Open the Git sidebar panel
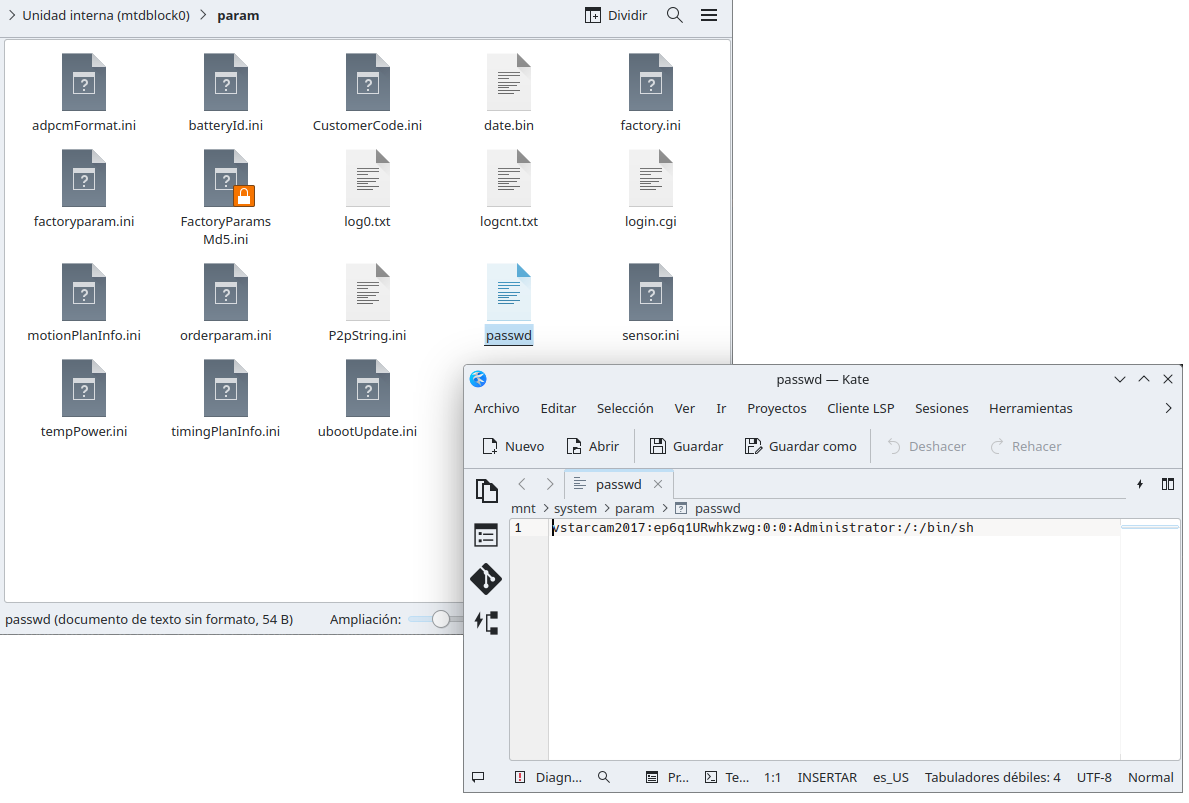 486,579
